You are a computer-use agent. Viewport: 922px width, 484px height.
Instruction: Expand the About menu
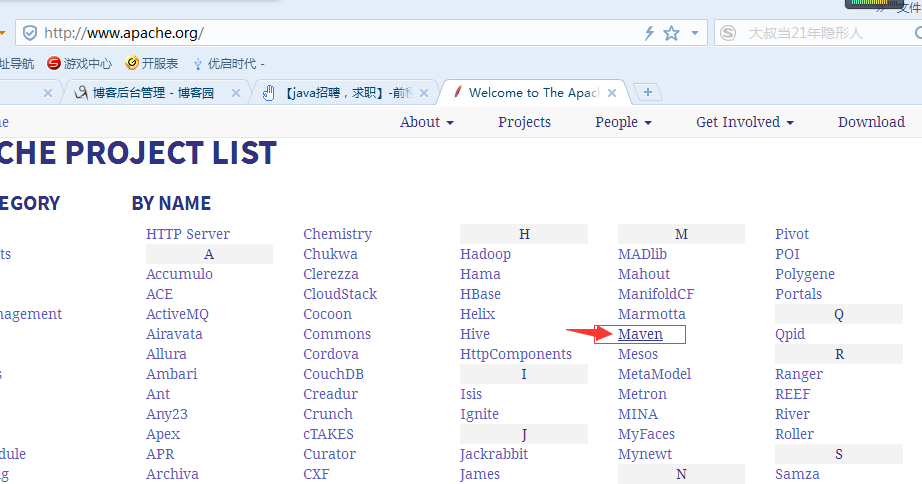427,122
